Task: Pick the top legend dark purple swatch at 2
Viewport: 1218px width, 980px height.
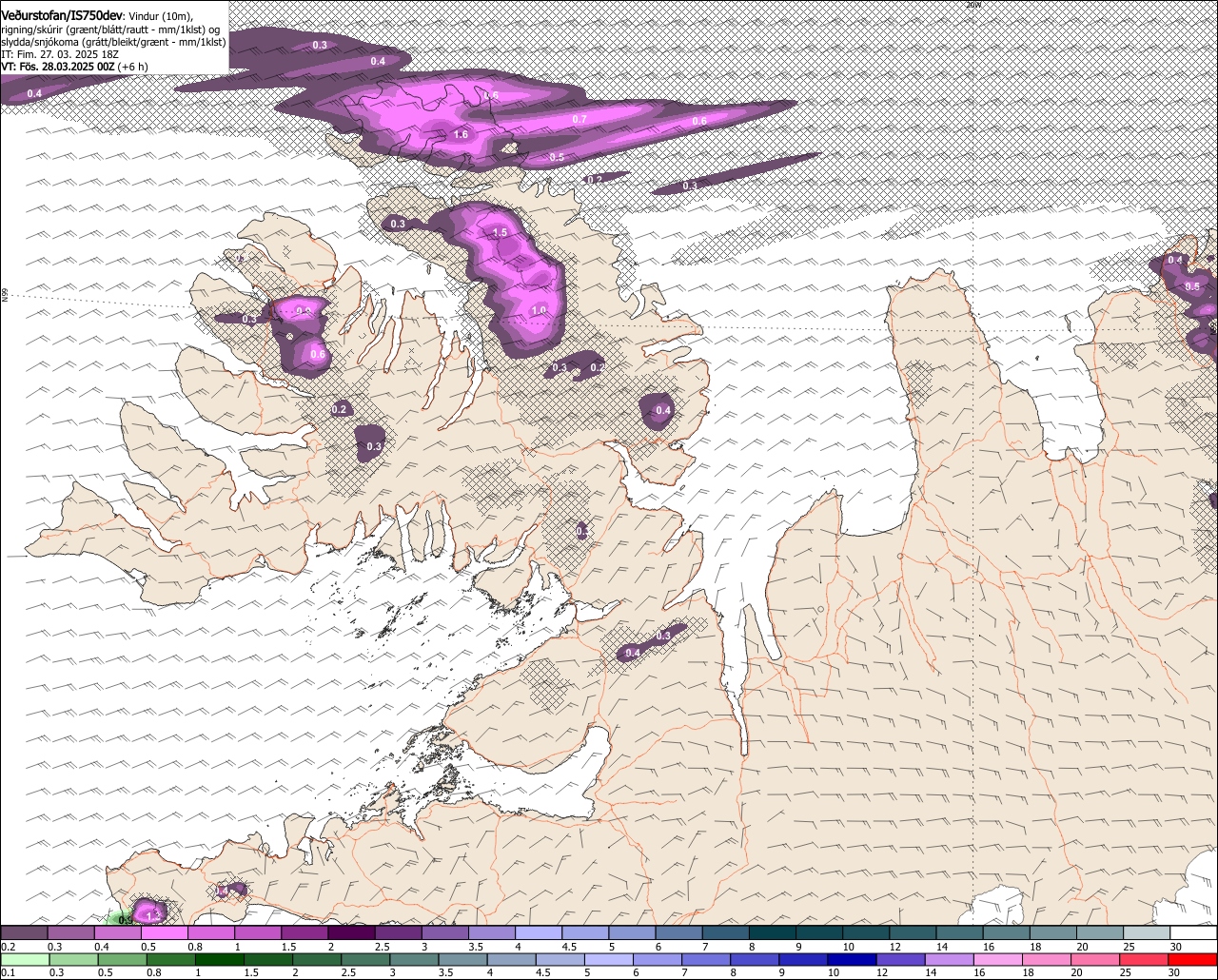Action: (x=351, y=933)
